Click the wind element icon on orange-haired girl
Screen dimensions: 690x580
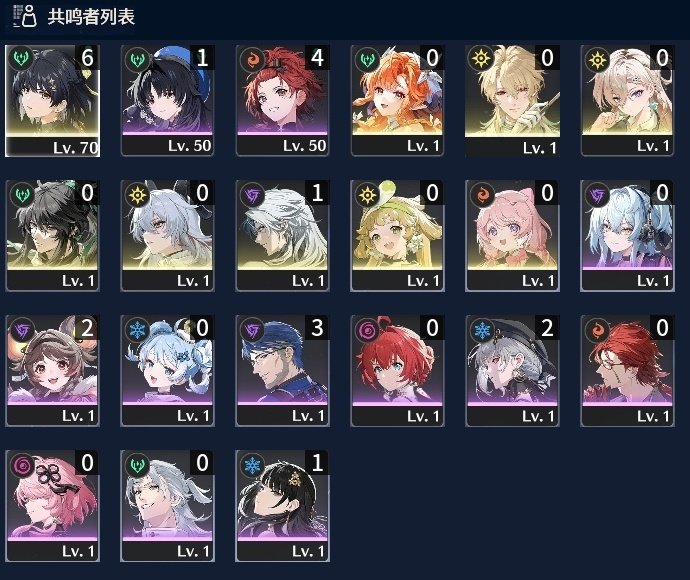367,59
